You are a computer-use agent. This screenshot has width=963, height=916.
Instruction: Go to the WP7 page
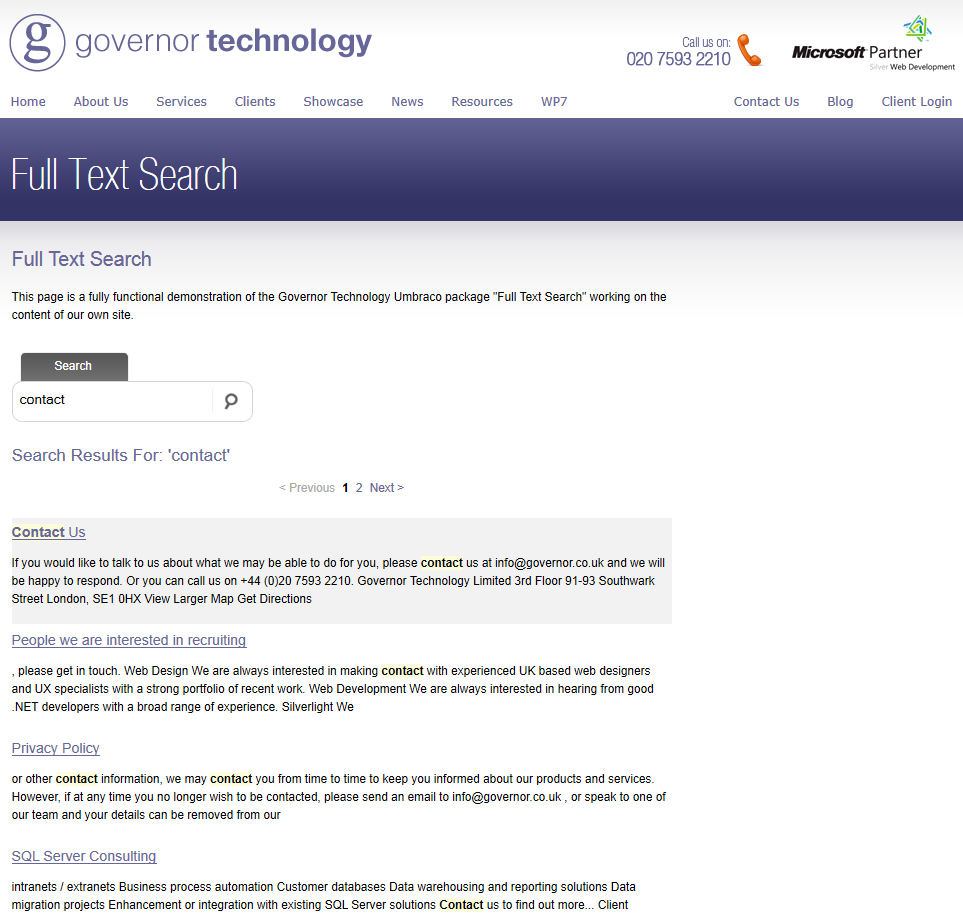coord(554,101)
